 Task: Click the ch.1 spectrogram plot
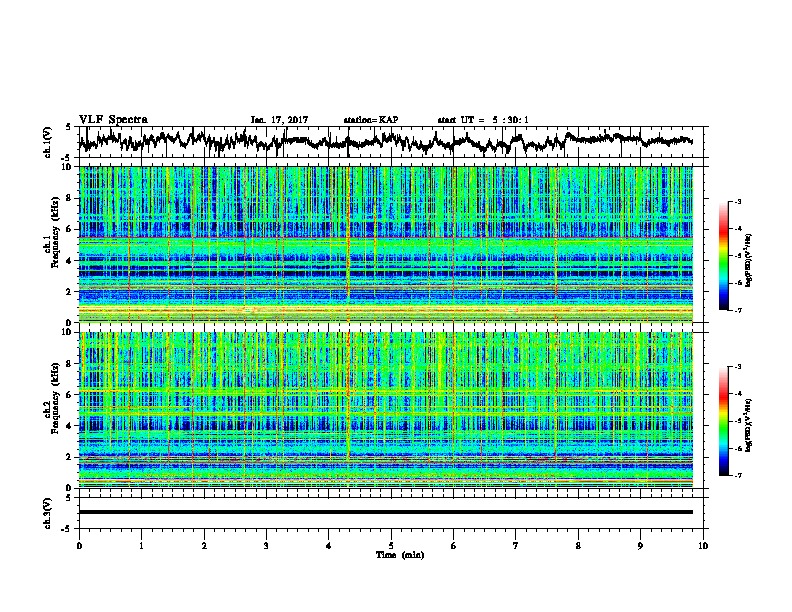[x=386, y=244]
